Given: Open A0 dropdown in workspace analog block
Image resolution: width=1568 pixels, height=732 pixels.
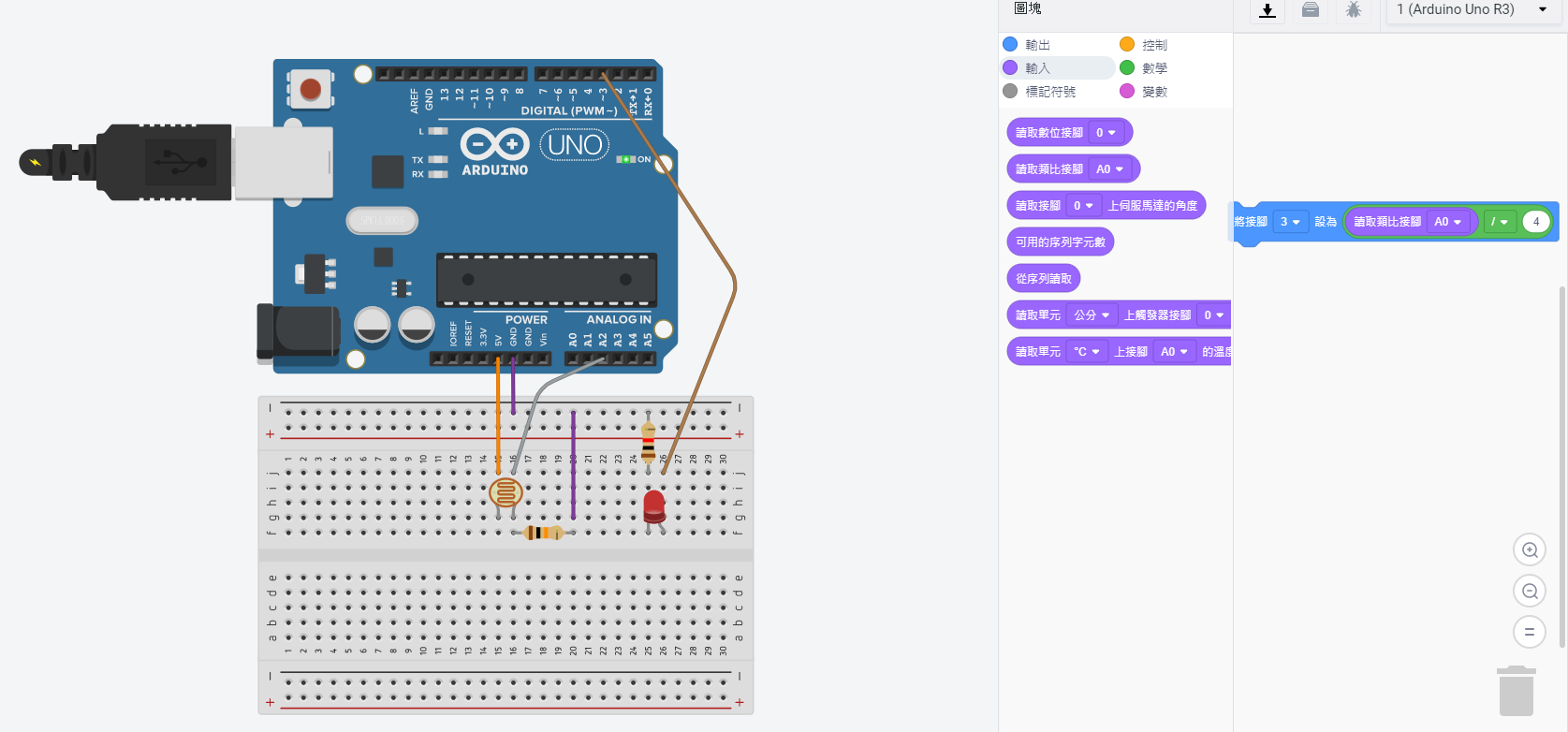Looking at the screenshot, I should coord(1448,222).
